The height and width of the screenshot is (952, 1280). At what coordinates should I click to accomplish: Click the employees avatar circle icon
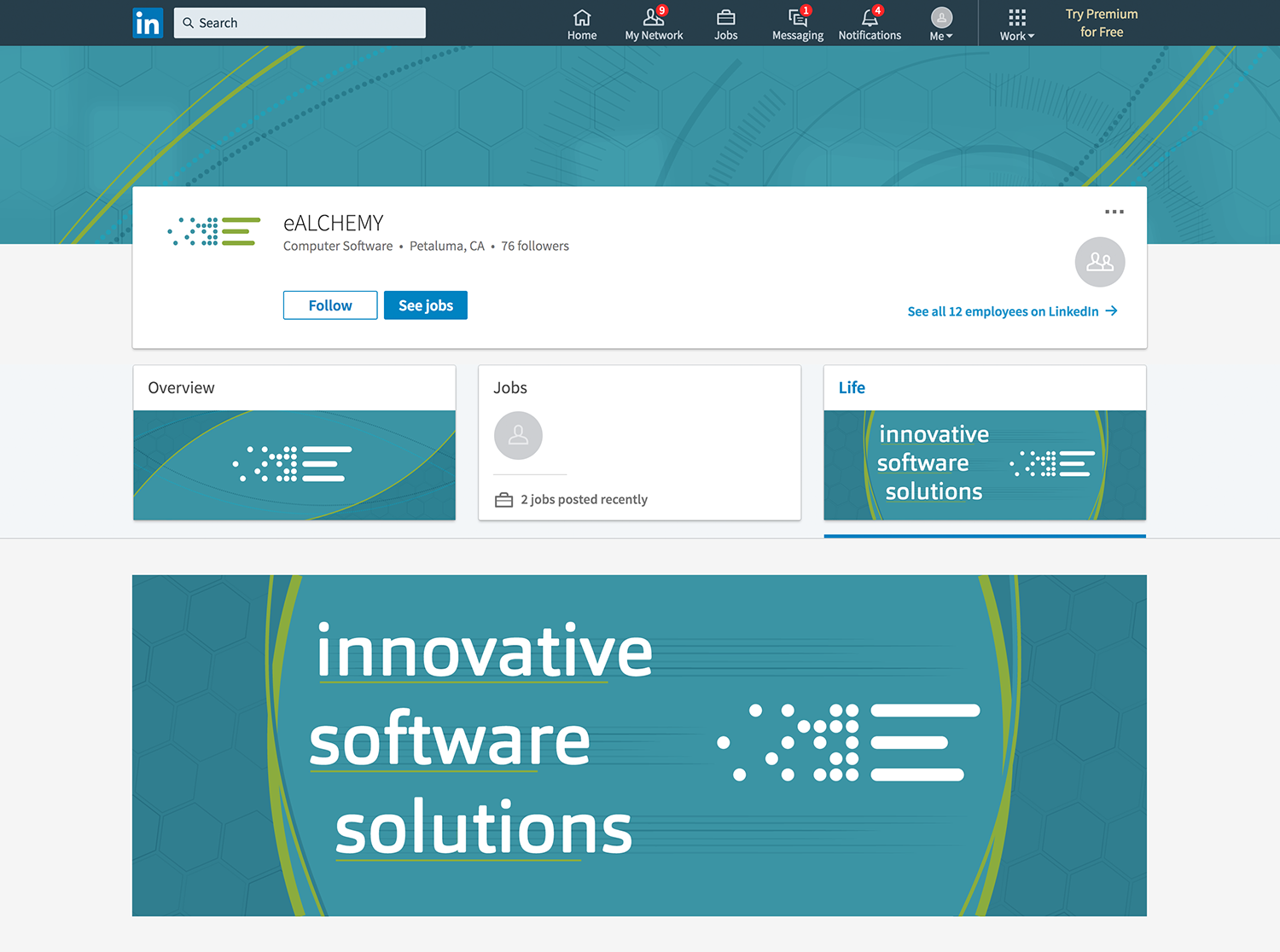(x=1100, y=262)
